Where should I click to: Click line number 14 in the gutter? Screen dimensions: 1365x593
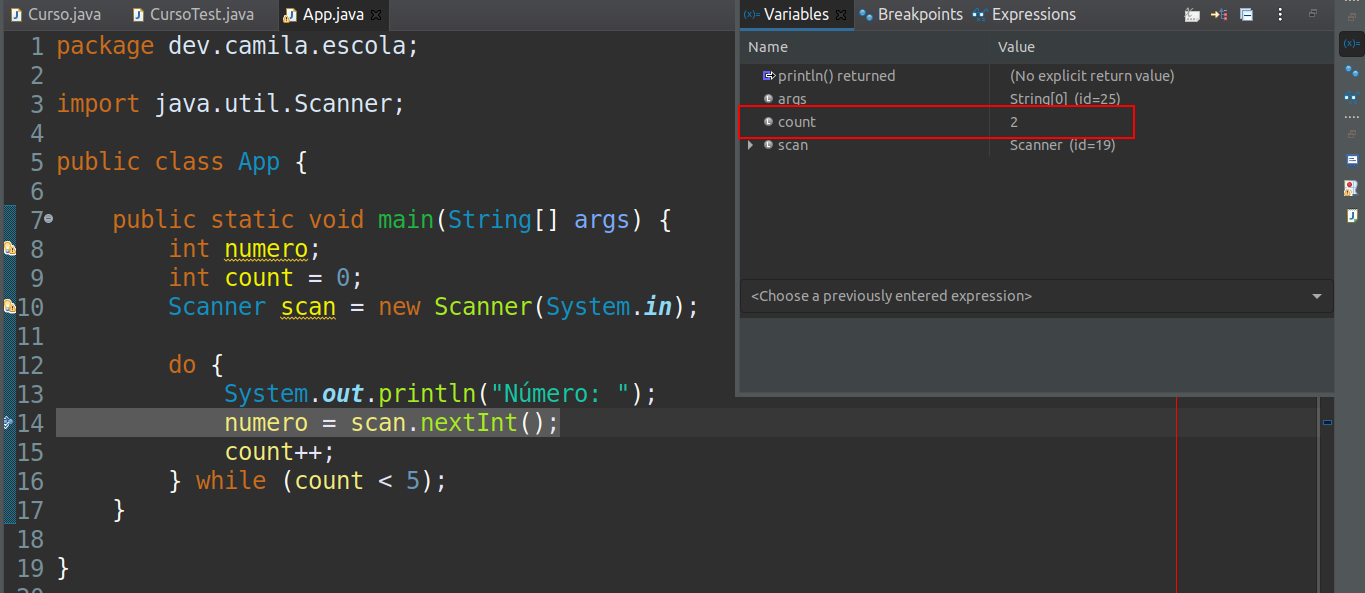pyautogui.click(x=31, y=423)
